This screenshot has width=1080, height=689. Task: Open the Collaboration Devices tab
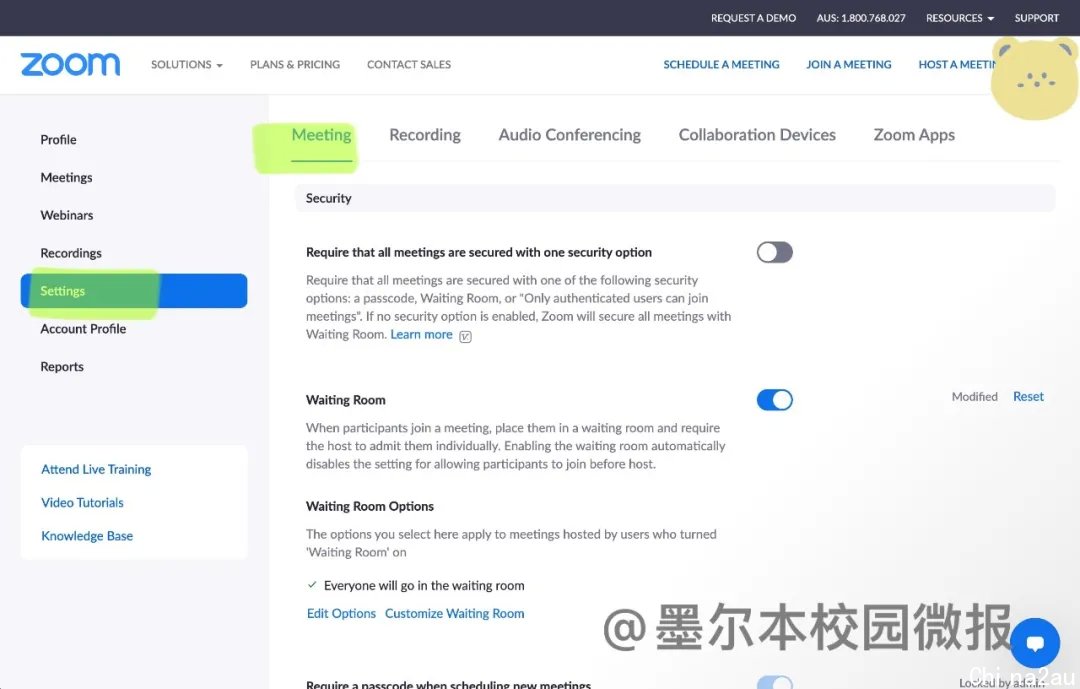click(757, 135)
